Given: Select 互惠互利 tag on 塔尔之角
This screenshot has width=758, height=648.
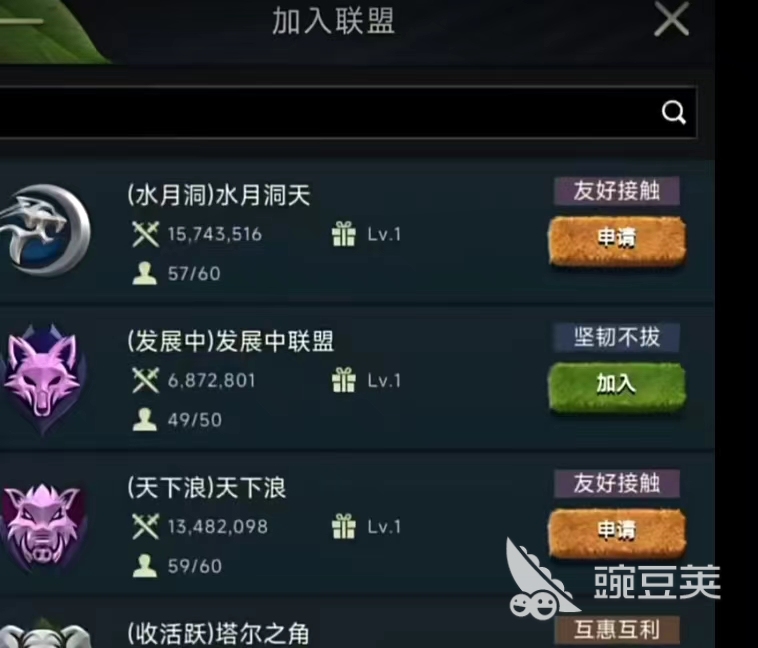Looking at the screenshot, I should 617,630.
